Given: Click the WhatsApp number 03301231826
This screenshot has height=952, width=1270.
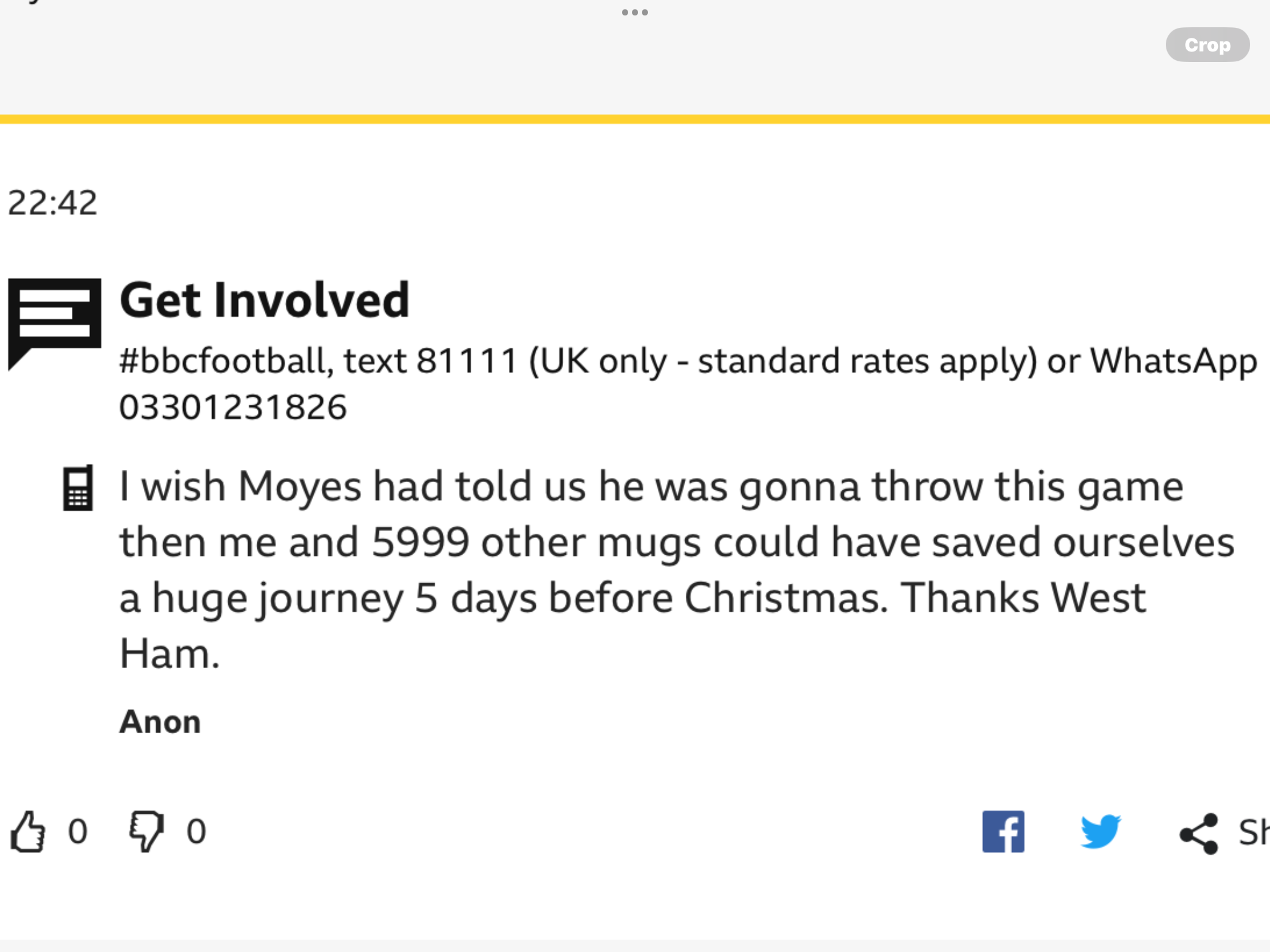Looking at the screenshot, I should click(x=233, y=408).
